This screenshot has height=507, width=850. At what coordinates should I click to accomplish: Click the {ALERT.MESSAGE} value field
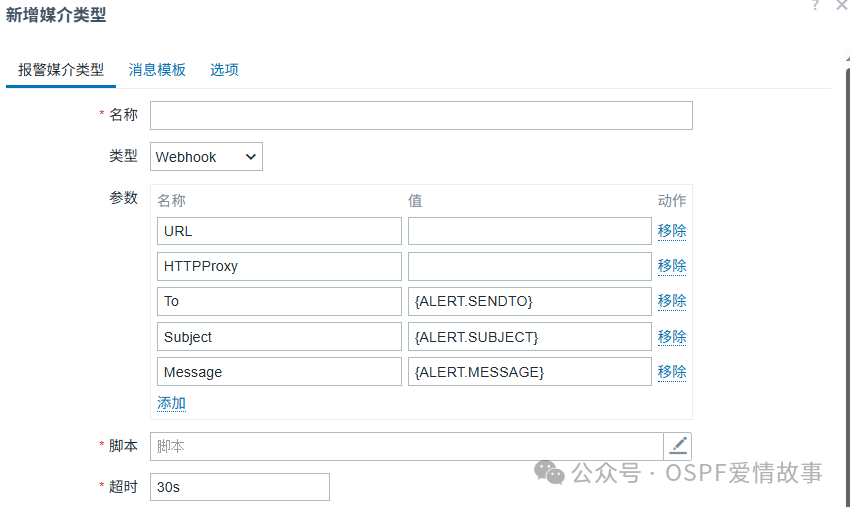coord(530,372)
